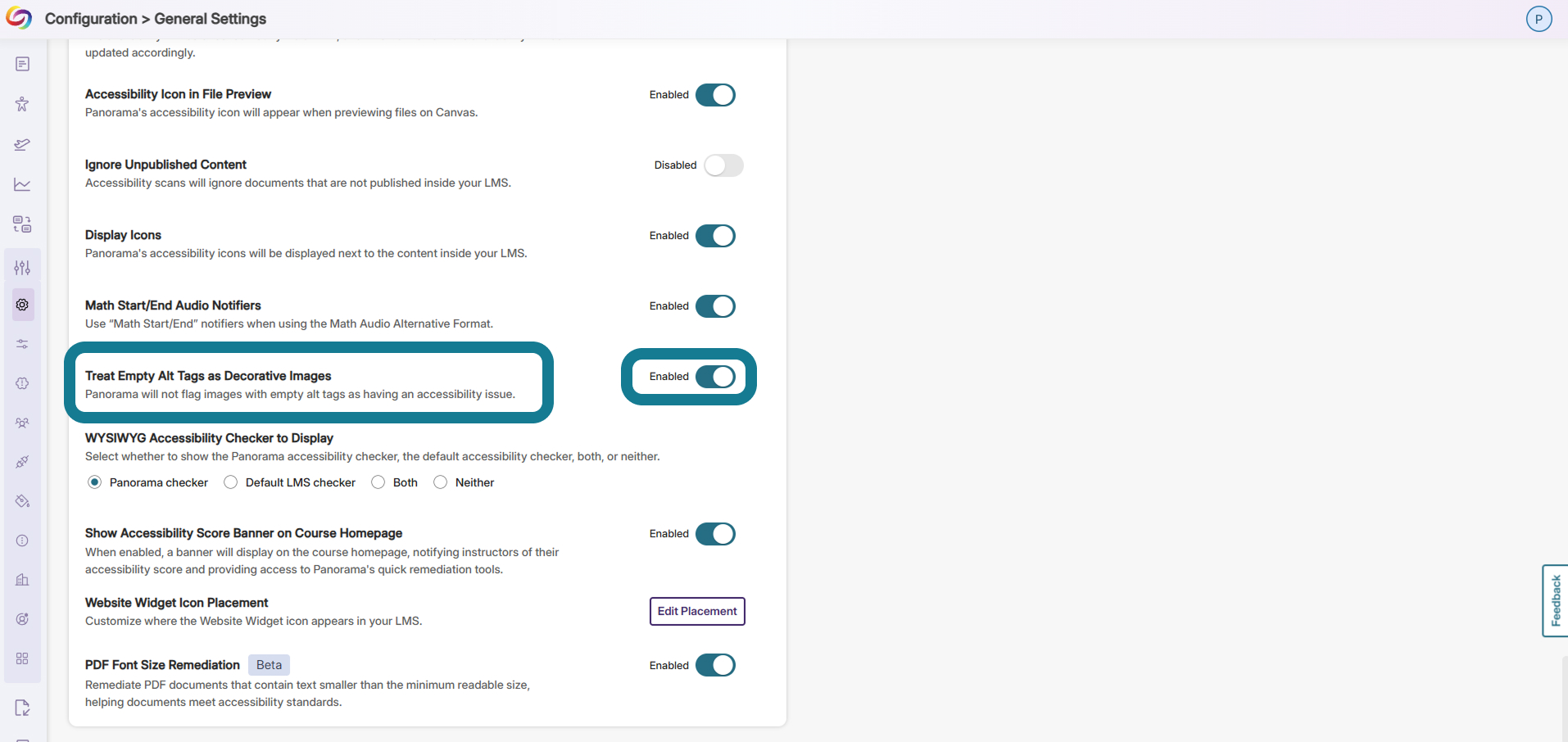Image resolution: width=1568 pixels, height=742 pixels.
Task: Select the Default LMS checker radio button
Action: click(231, 482)
